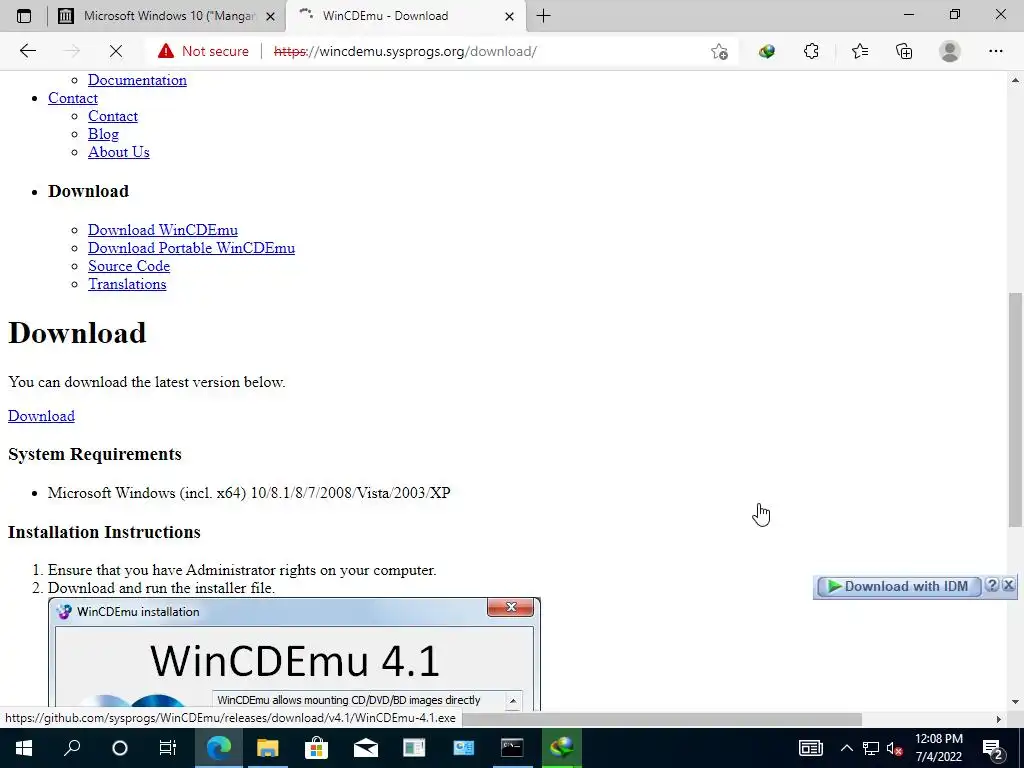Open Task View on the taskbar

[x=168, y=748]
